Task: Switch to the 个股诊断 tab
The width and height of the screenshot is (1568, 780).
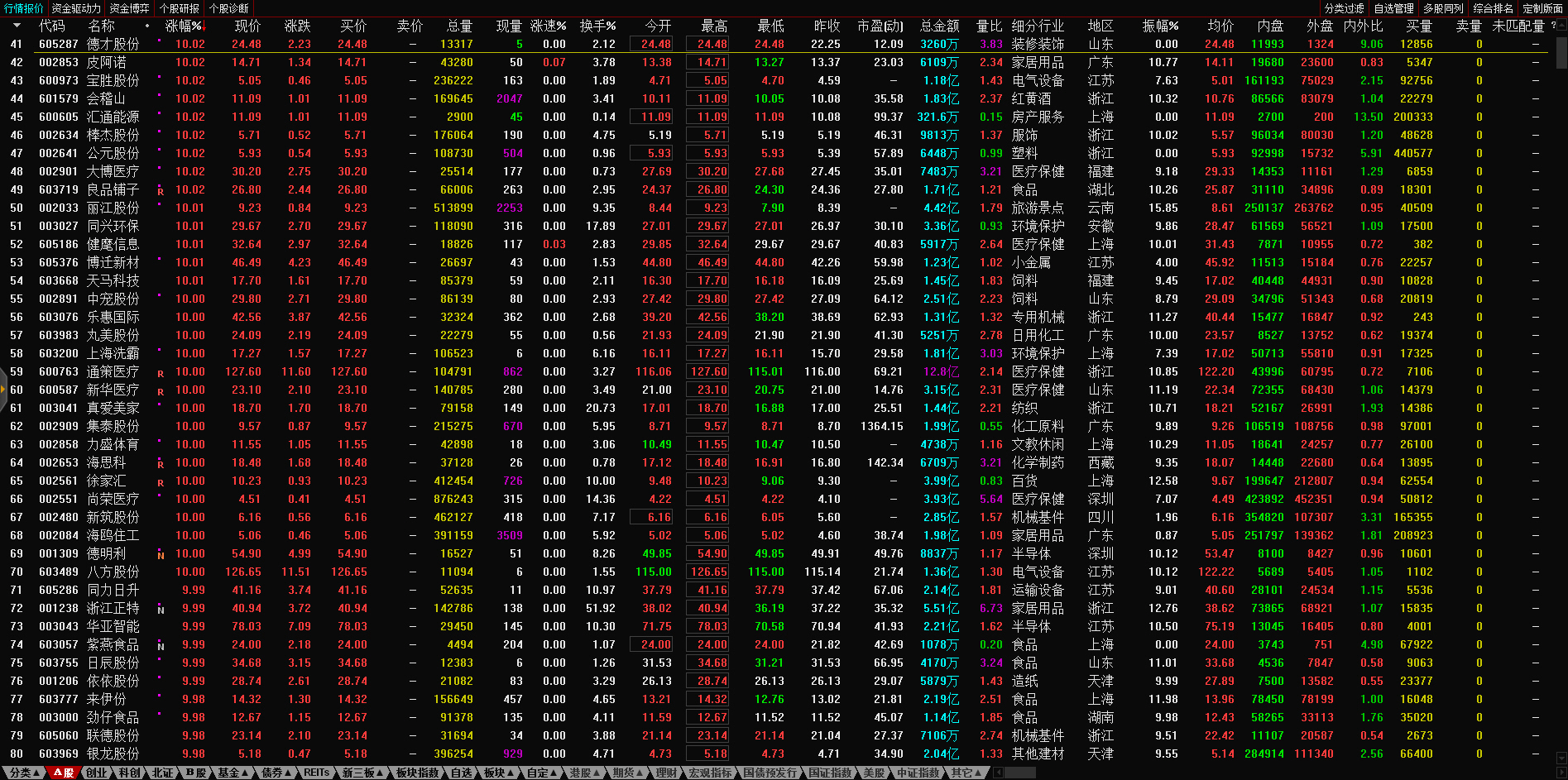Action: [x=229, y=8]
